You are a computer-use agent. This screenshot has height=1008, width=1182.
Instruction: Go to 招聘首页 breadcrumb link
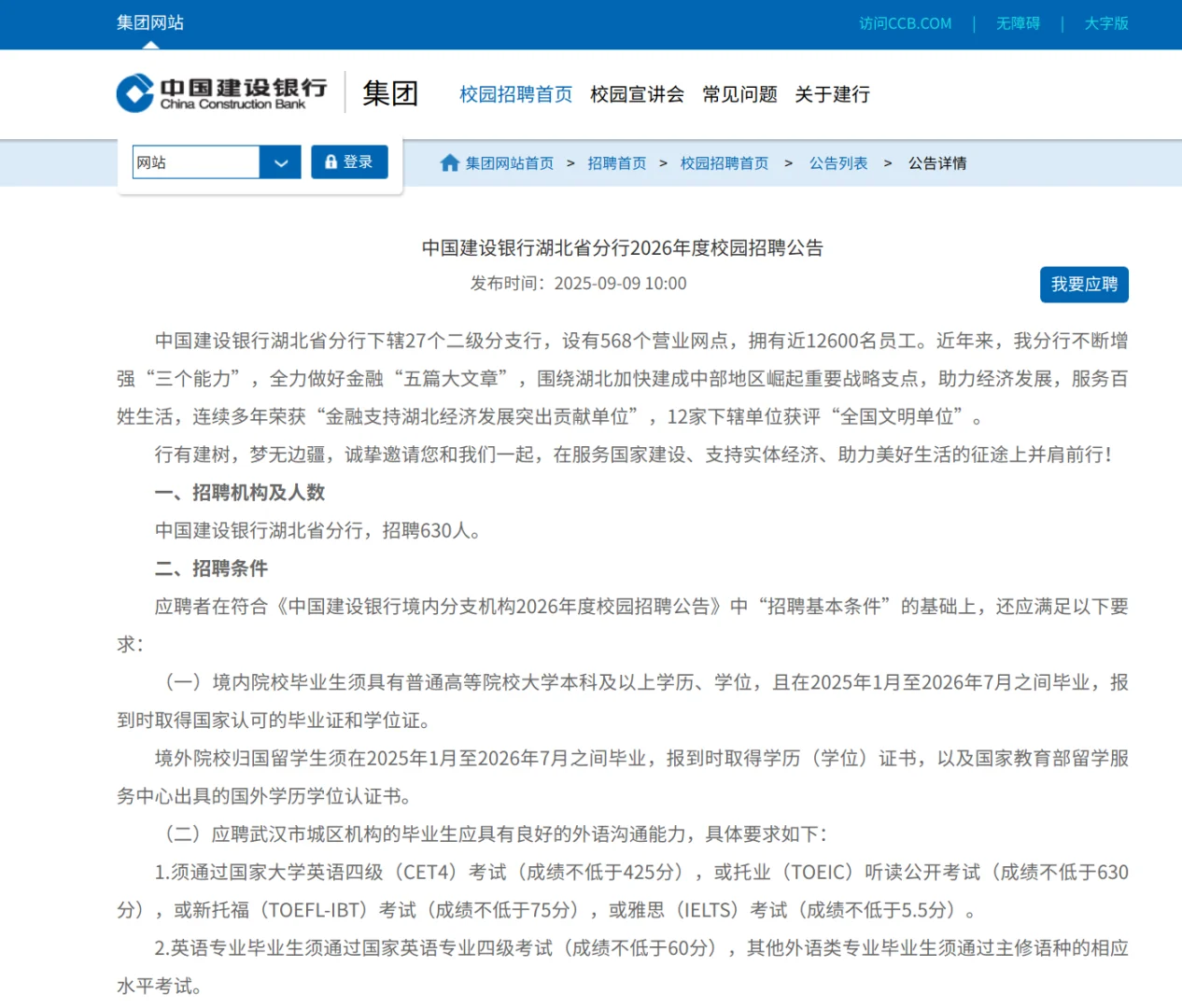click(617, 163)
